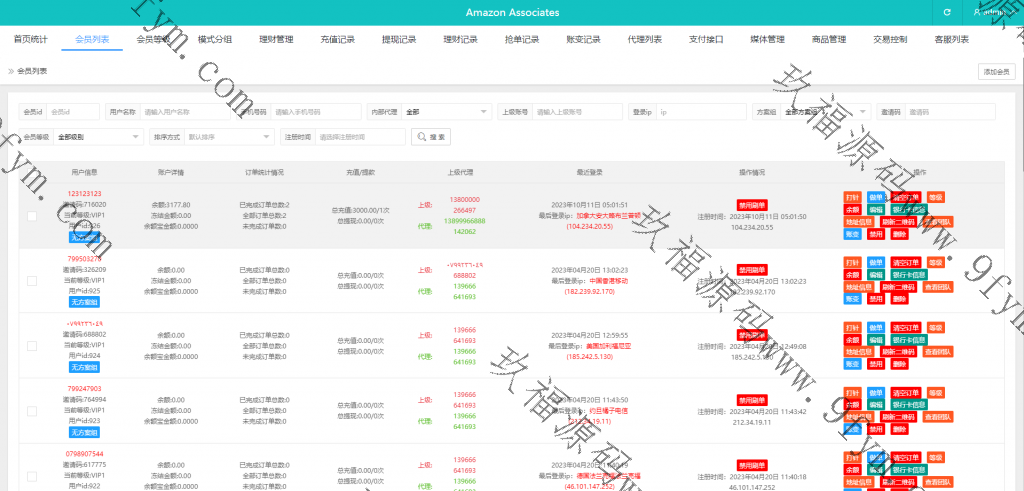Expand the 会员等级 dropdown

[99, 136]
